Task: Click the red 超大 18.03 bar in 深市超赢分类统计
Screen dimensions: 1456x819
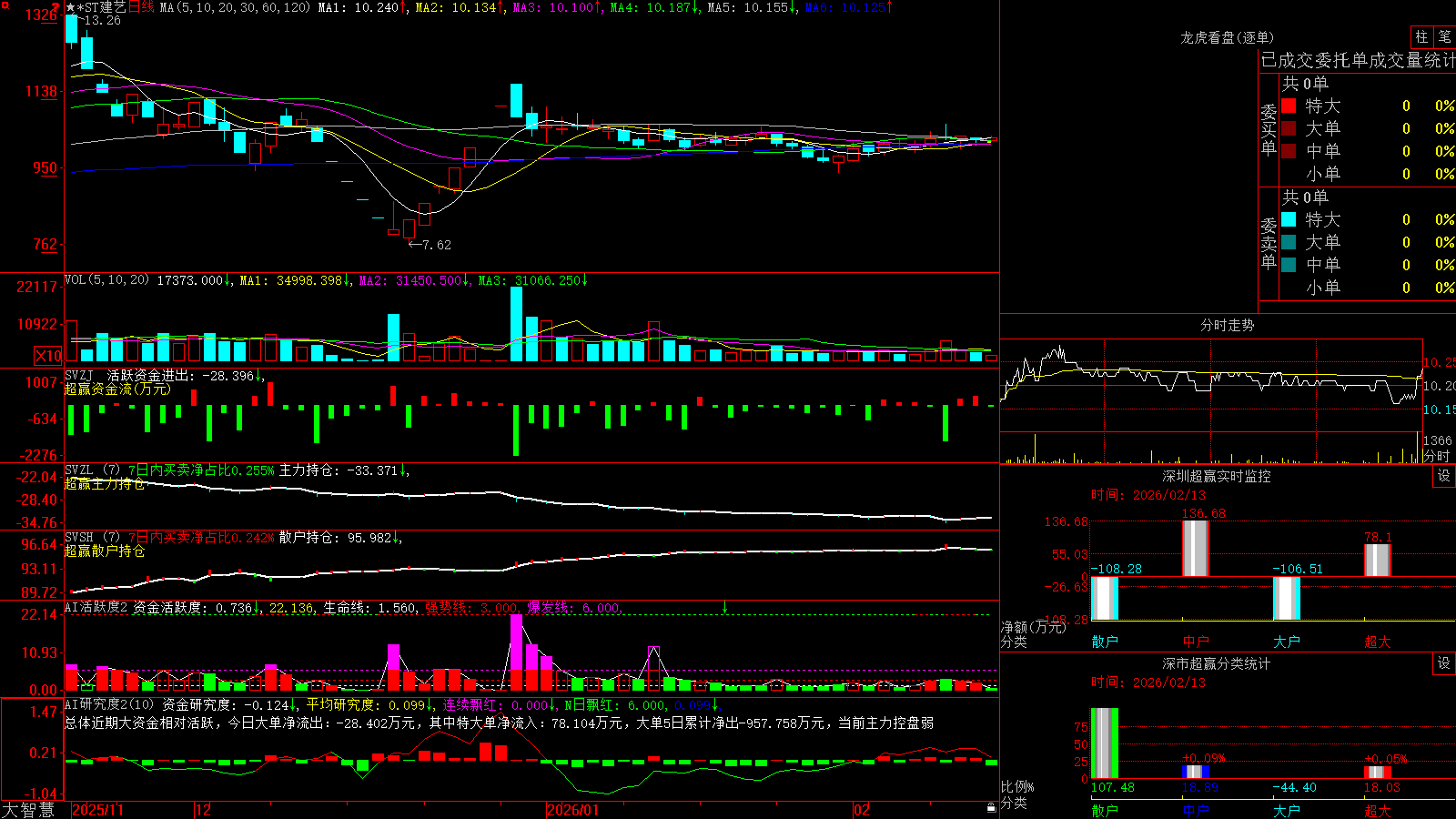Action: (x=1378, y=772)
